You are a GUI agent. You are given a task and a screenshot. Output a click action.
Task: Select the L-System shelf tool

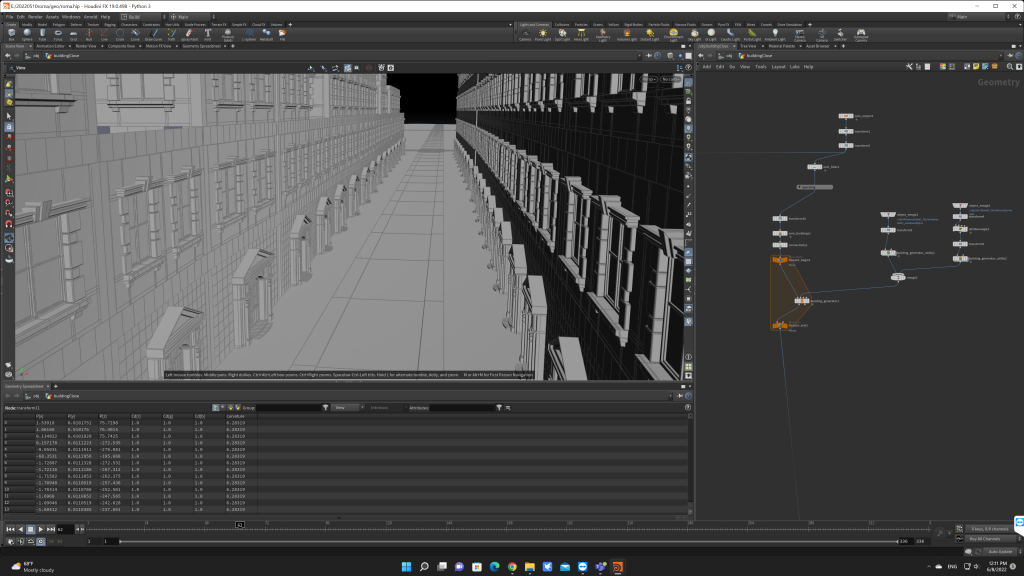248,35
